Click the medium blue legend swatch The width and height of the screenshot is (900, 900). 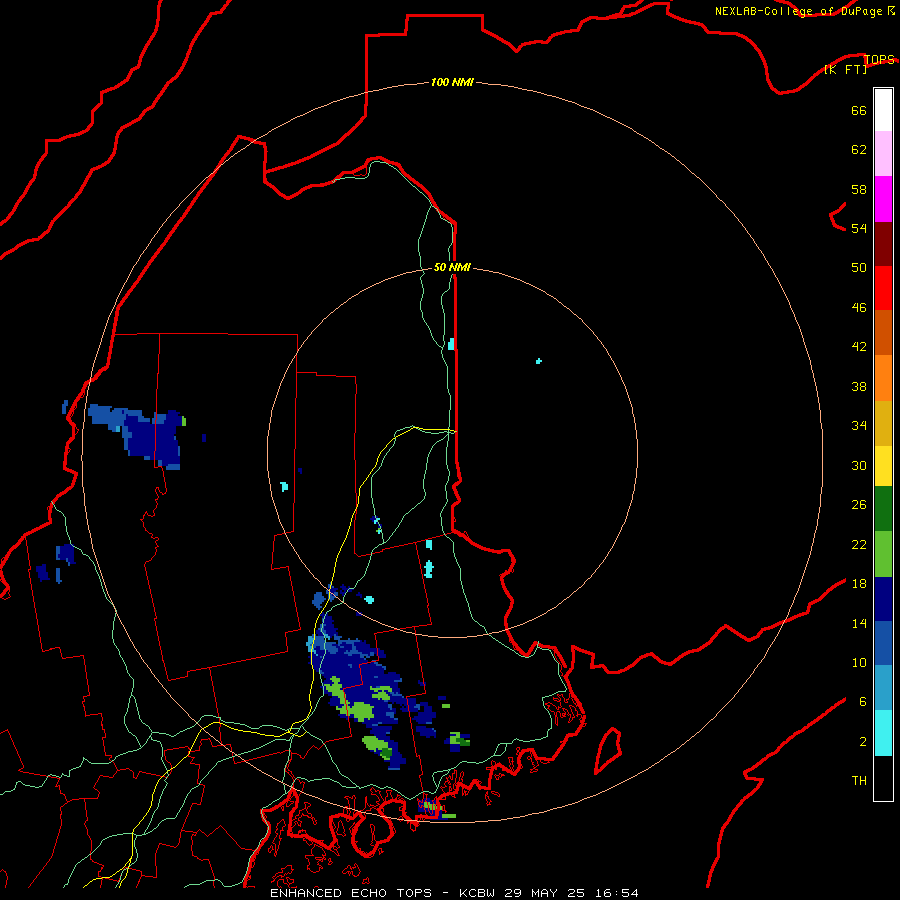point(883,643)
